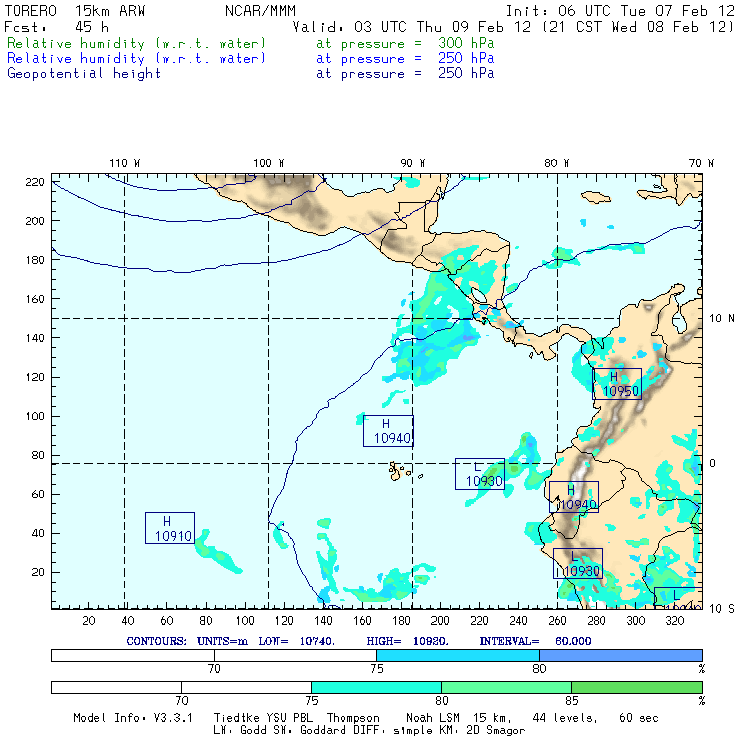Select the H 10940 box west of 90 W
Image resolution: width=740 pixels, height=740 pixels.
(x=388, y=431)
